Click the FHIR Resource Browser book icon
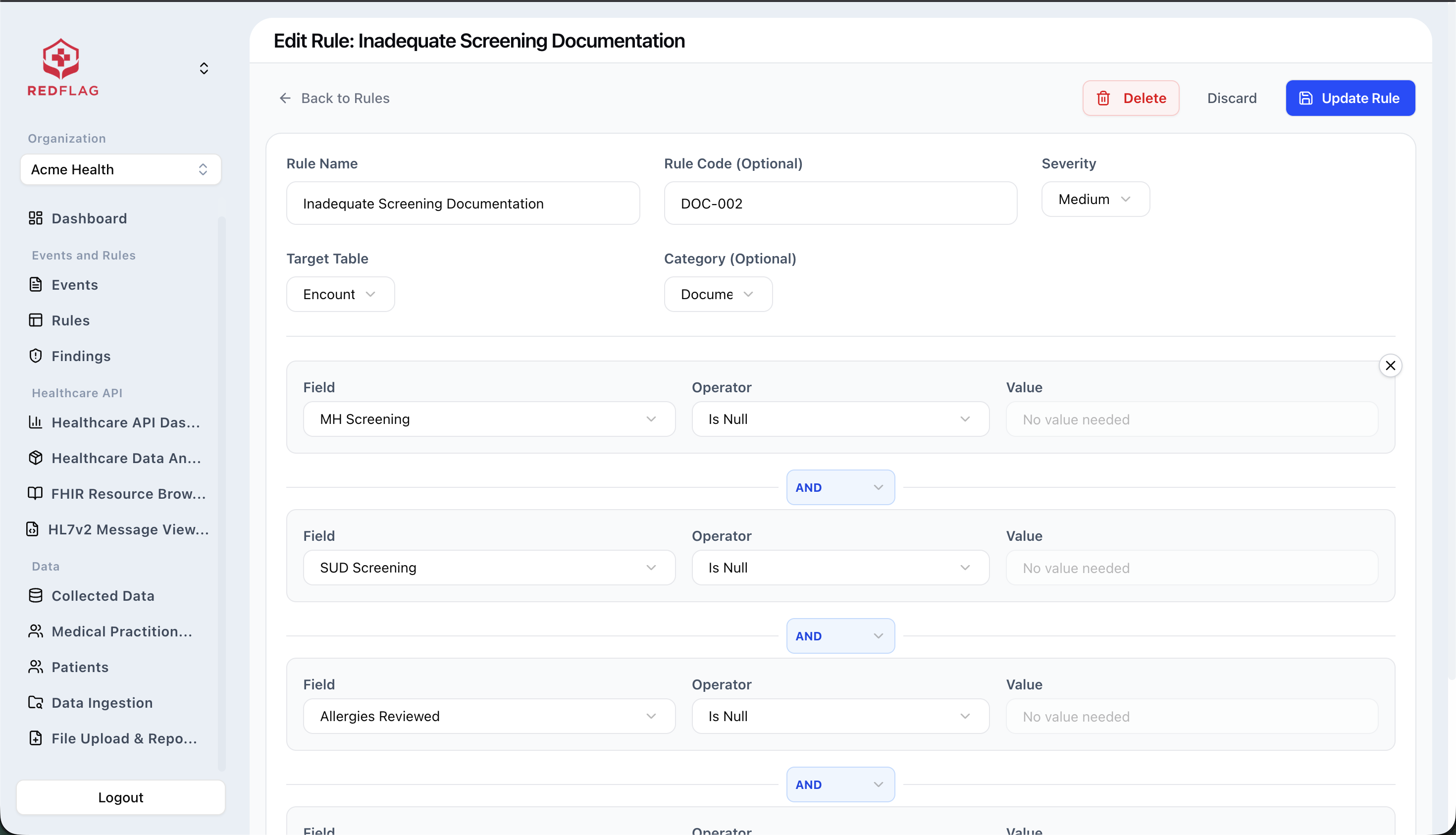1456x835 pixels. pos(36,493)
